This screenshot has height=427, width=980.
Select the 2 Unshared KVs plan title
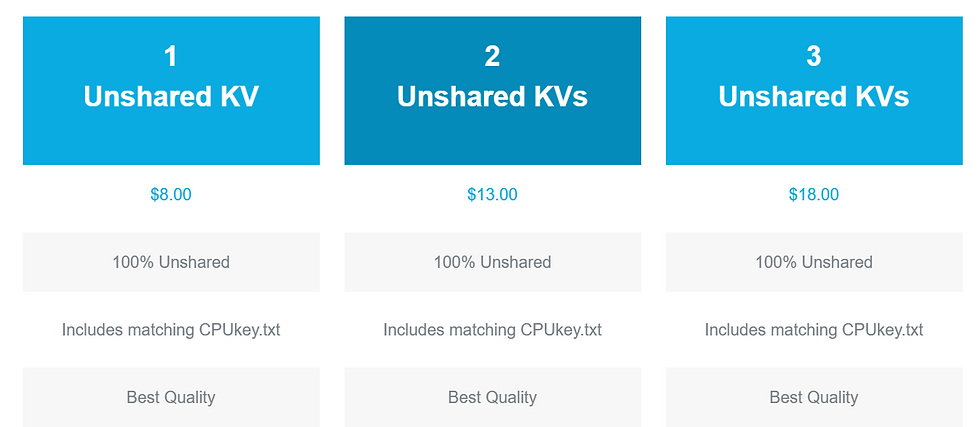tap(492, 96)
